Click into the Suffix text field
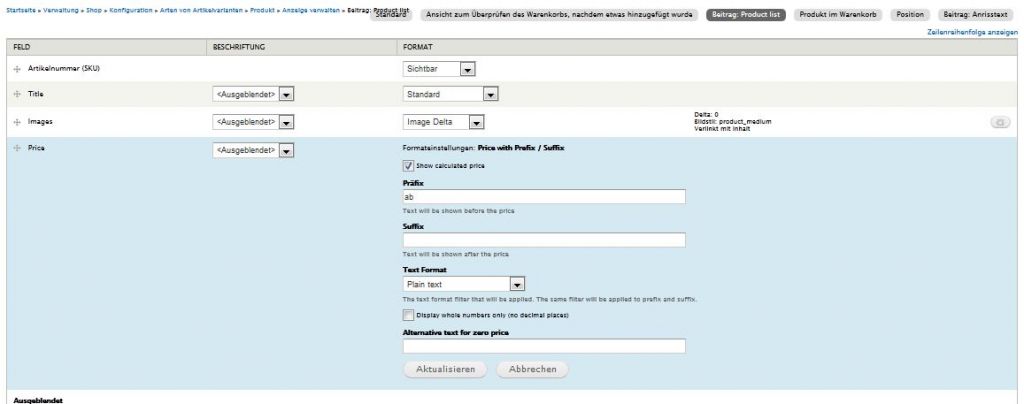 pyautogui.click(x=544, y=240)
